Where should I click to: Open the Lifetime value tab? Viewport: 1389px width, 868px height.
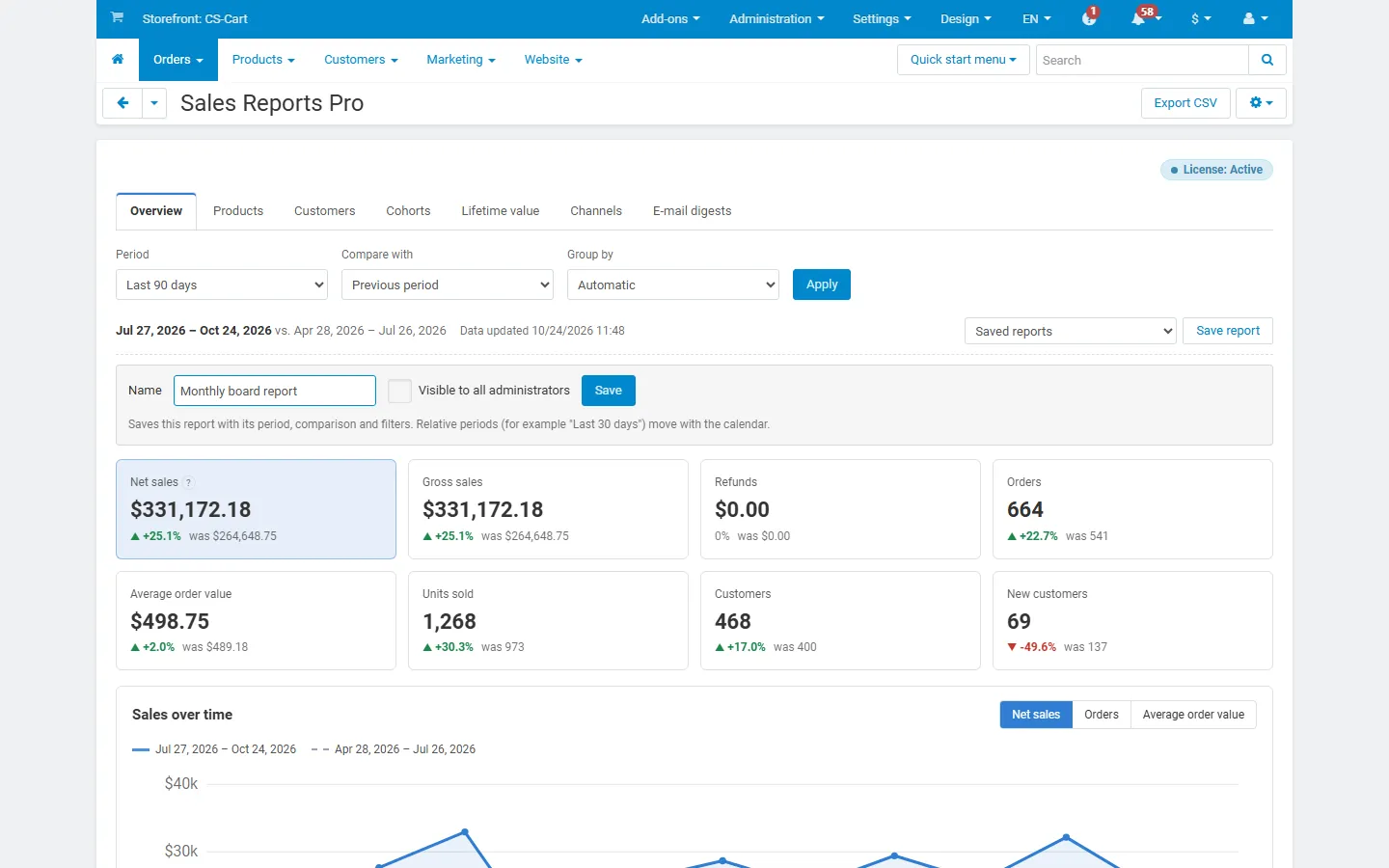[x=500, y=211]
